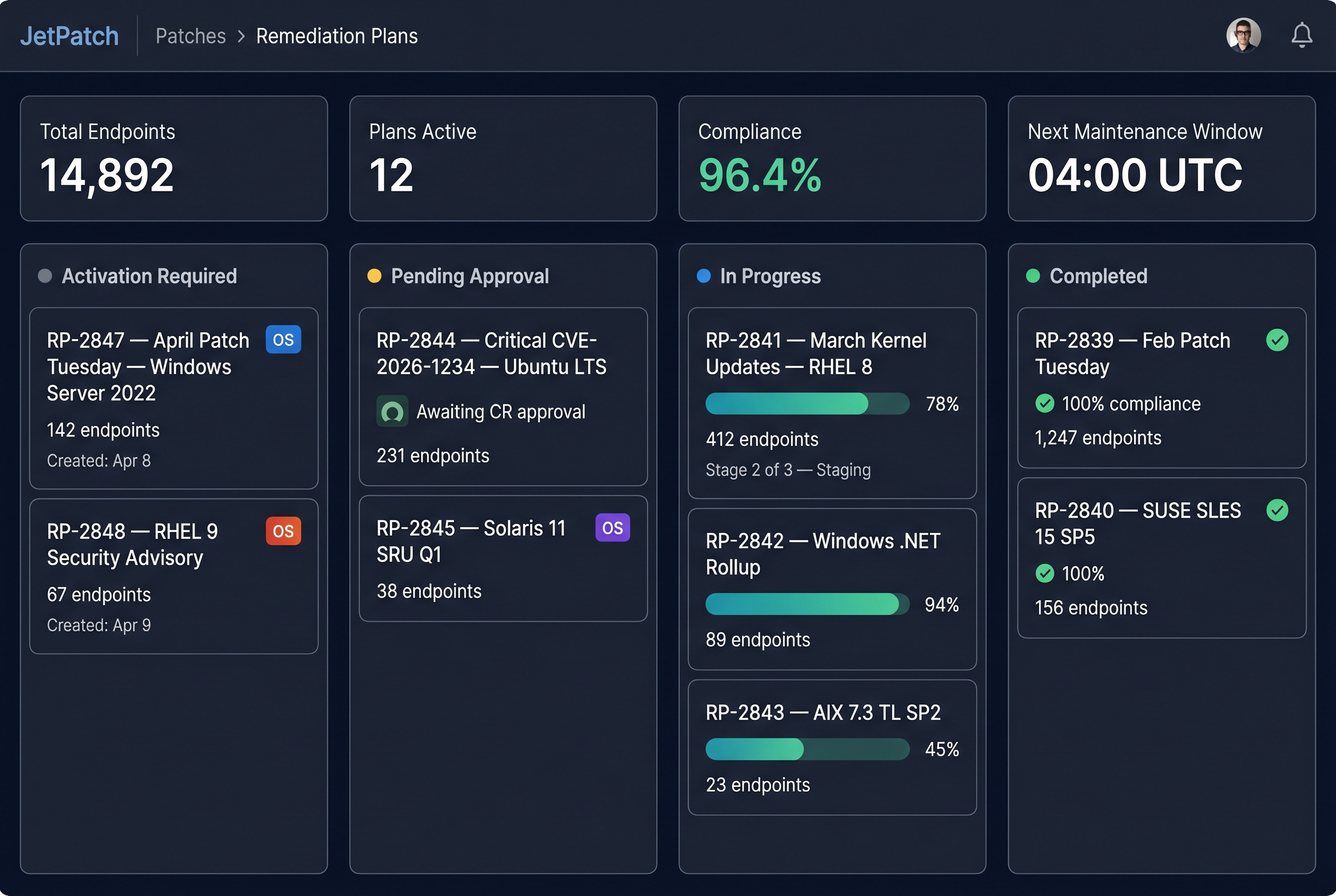Toggle the Activation Required status dot
Image resolution: width=1336 pixels, height=896 pixels.
[x=44, y=276]
